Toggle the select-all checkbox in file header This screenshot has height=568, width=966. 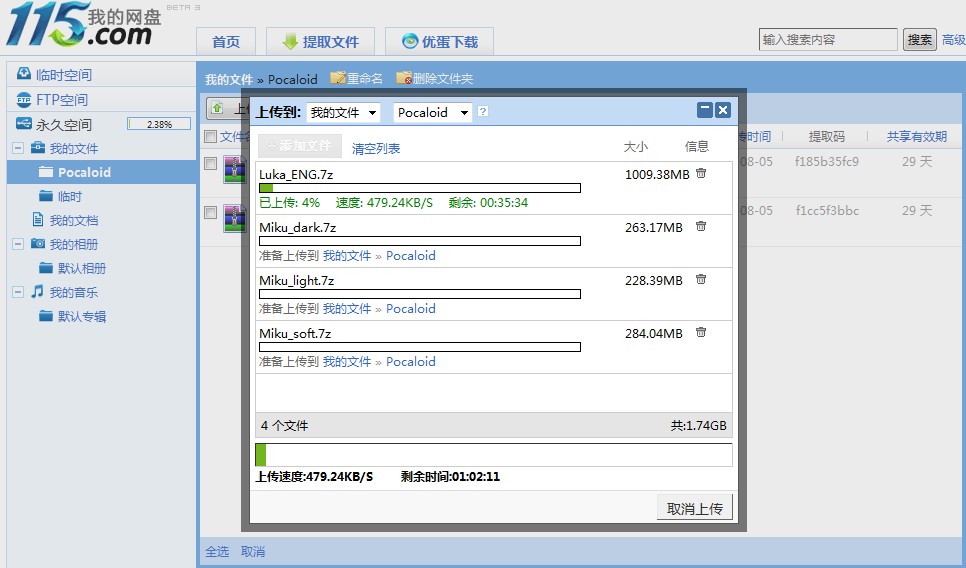click(x=211, y=136)
